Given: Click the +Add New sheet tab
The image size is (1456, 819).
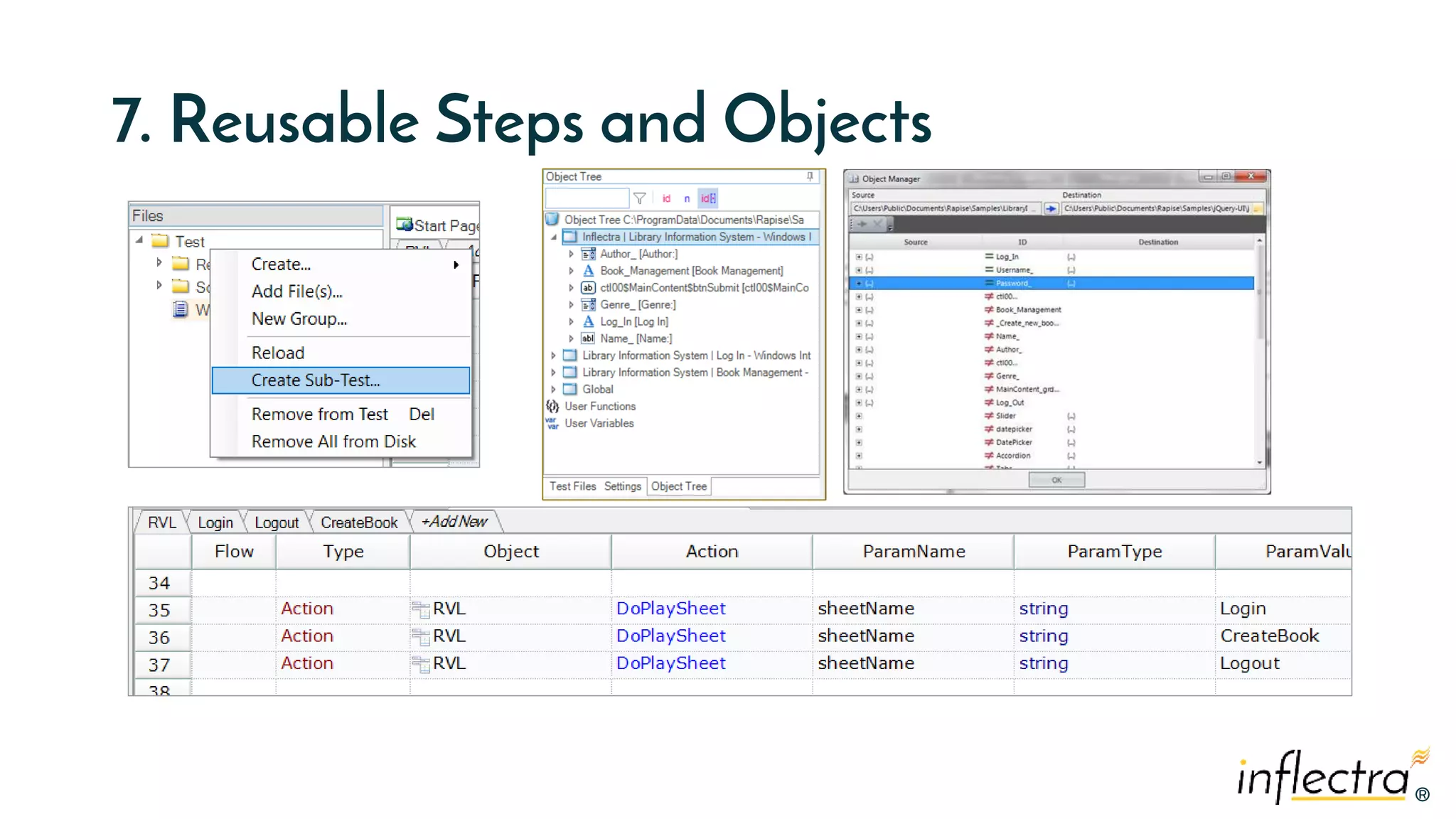Looking at the screenshot, I should pyautogui.click(x=455, y=522).
